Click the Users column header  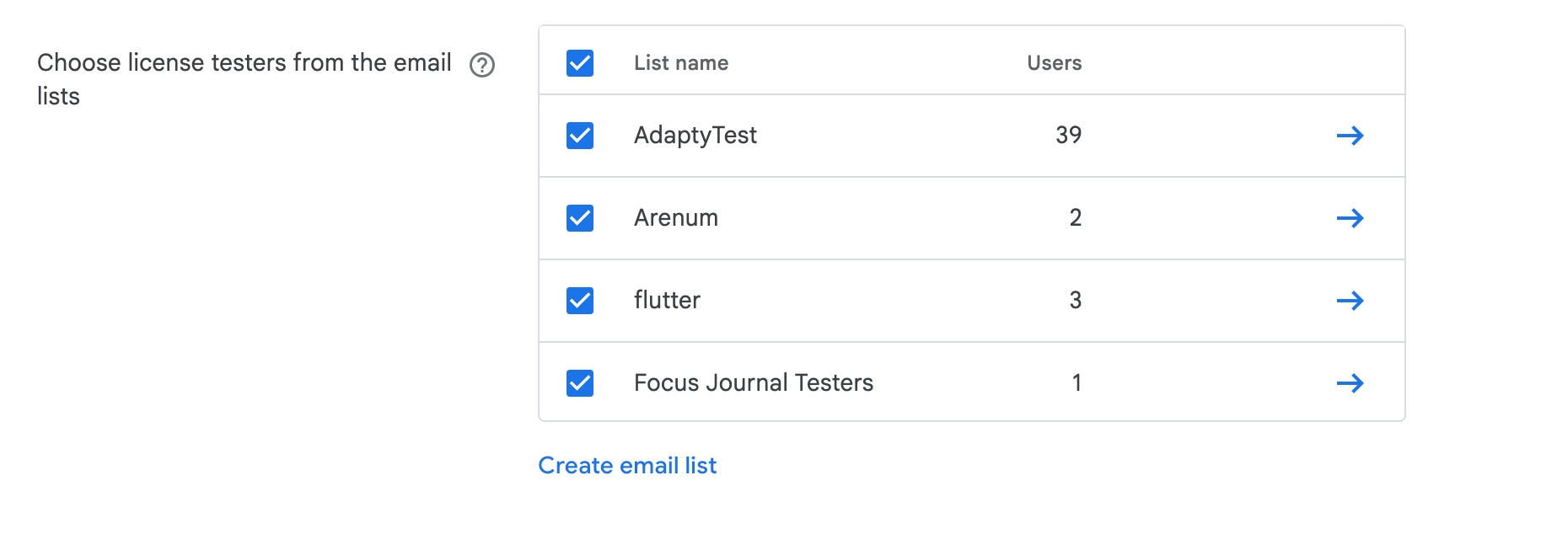(x=1054, y=63)
